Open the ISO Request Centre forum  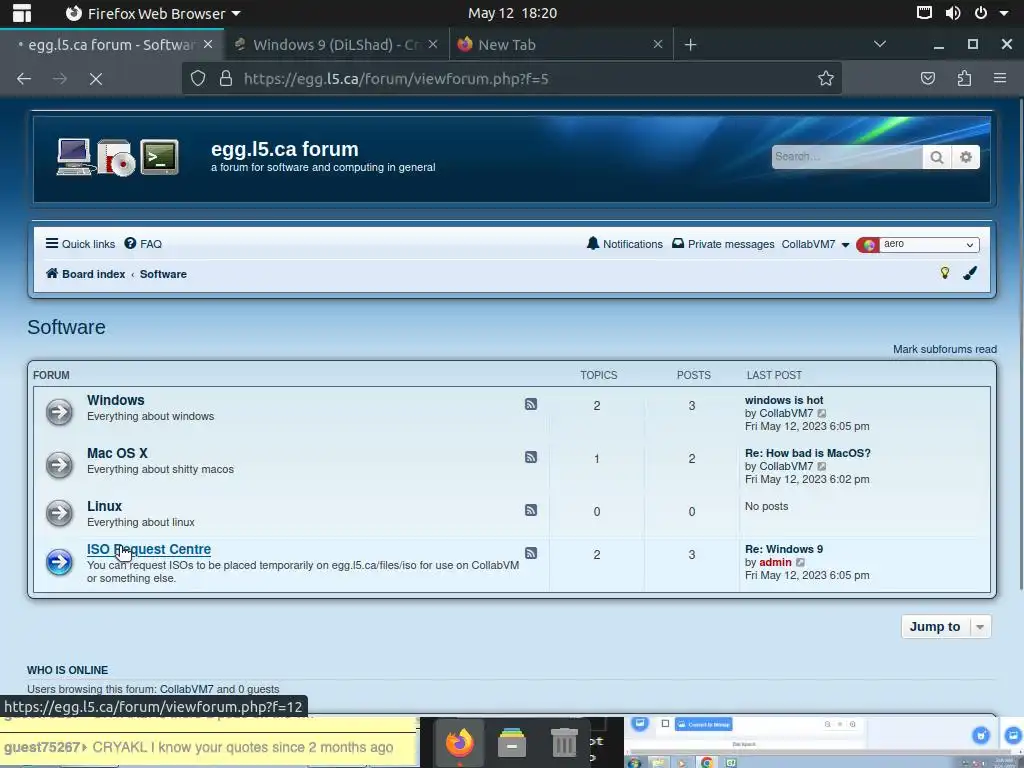[x=149, y=549]
